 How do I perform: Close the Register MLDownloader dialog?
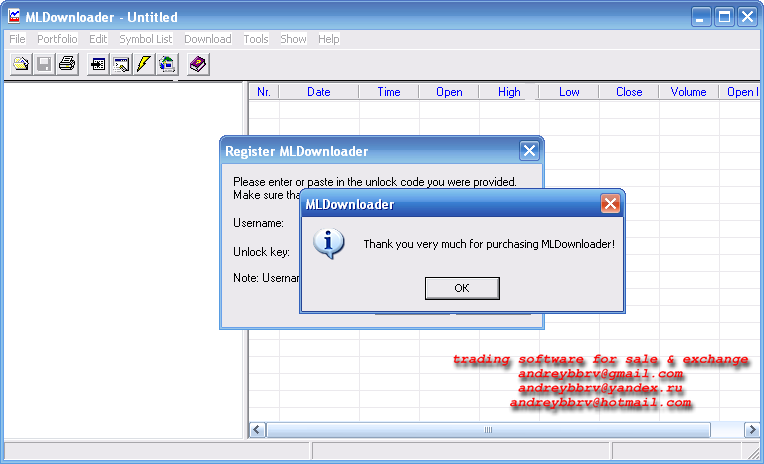coord(530,151)
